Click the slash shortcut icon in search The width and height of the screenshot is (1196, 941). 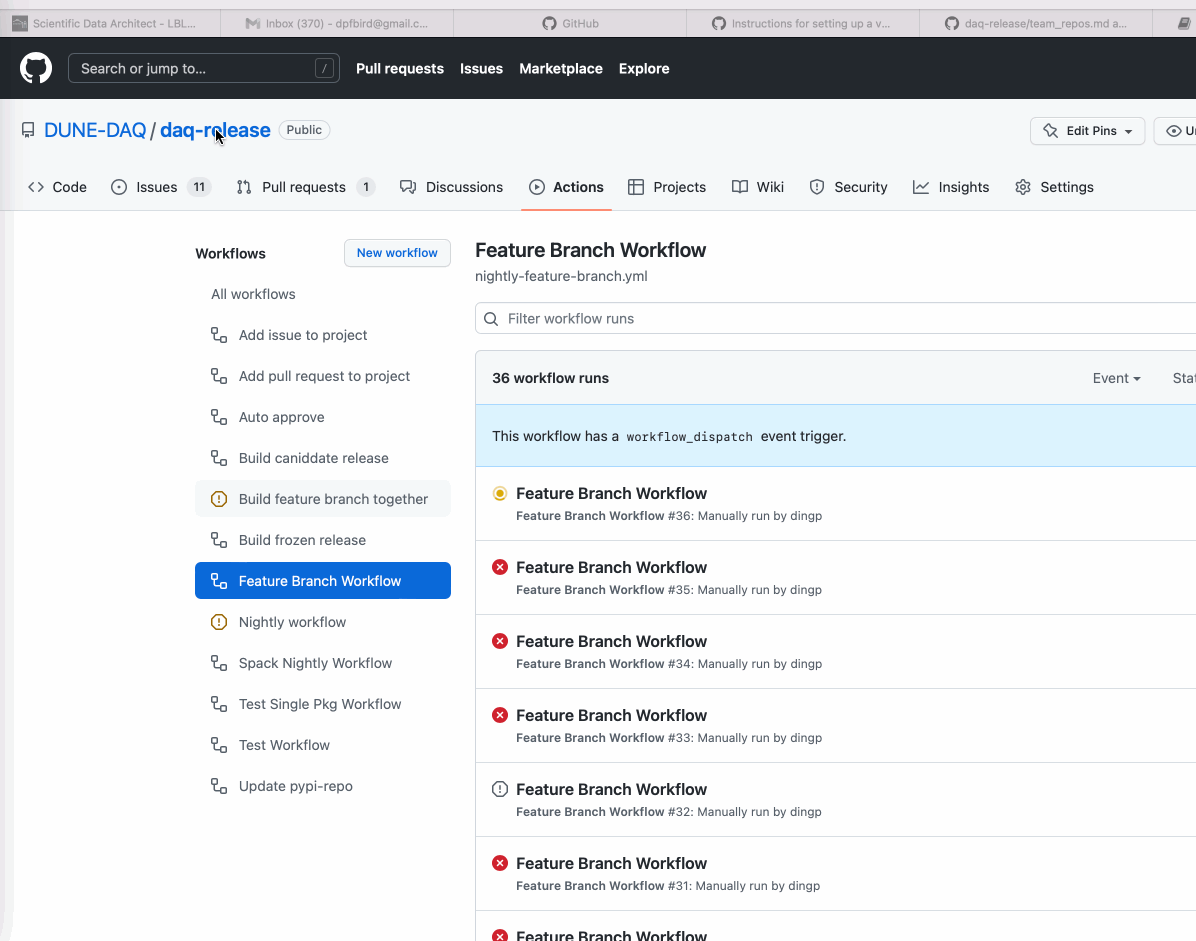point(324,69)
